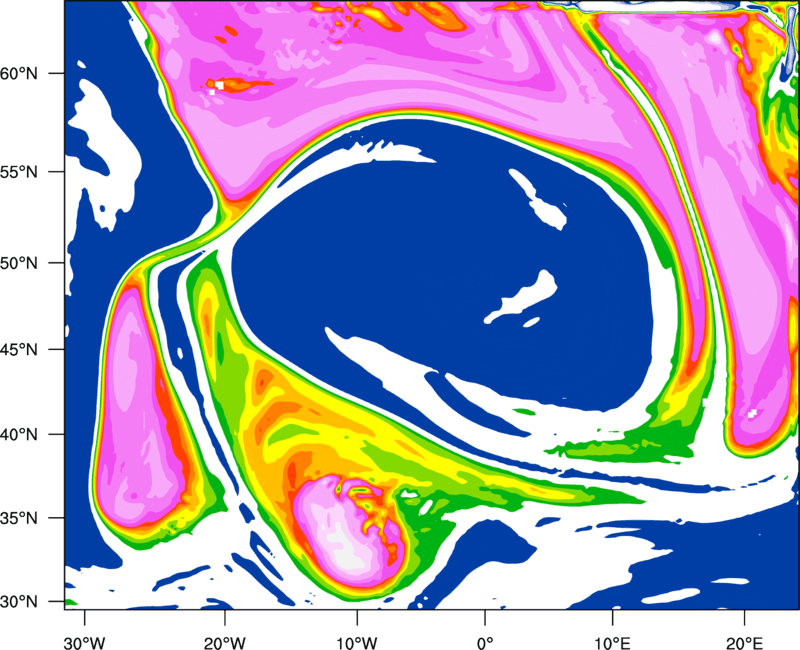Click the 10°E longitude axis label
This screenshot has height=650, width=800.
point(612,643)
